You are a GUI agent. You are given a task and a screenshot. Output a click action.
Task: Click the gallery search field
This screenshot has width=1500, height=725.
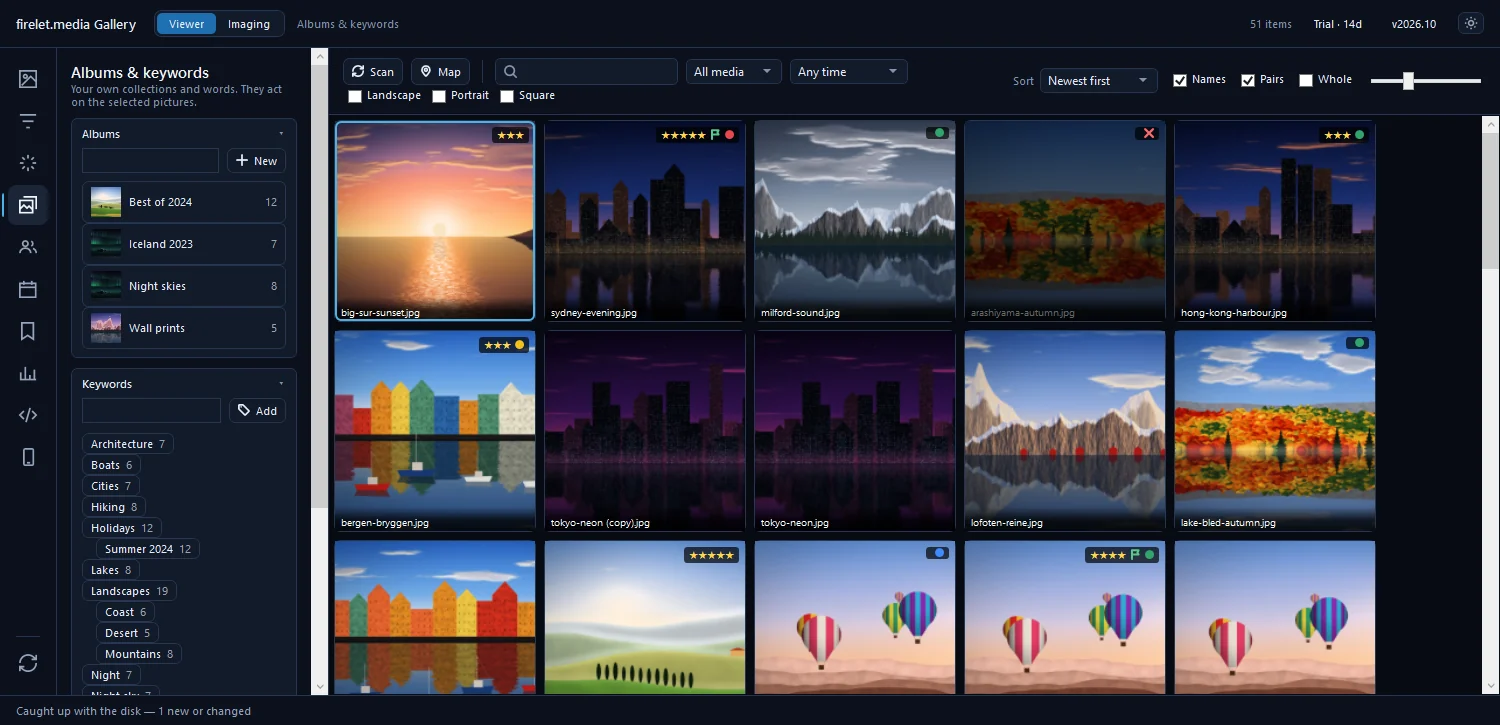click(586, 72)
